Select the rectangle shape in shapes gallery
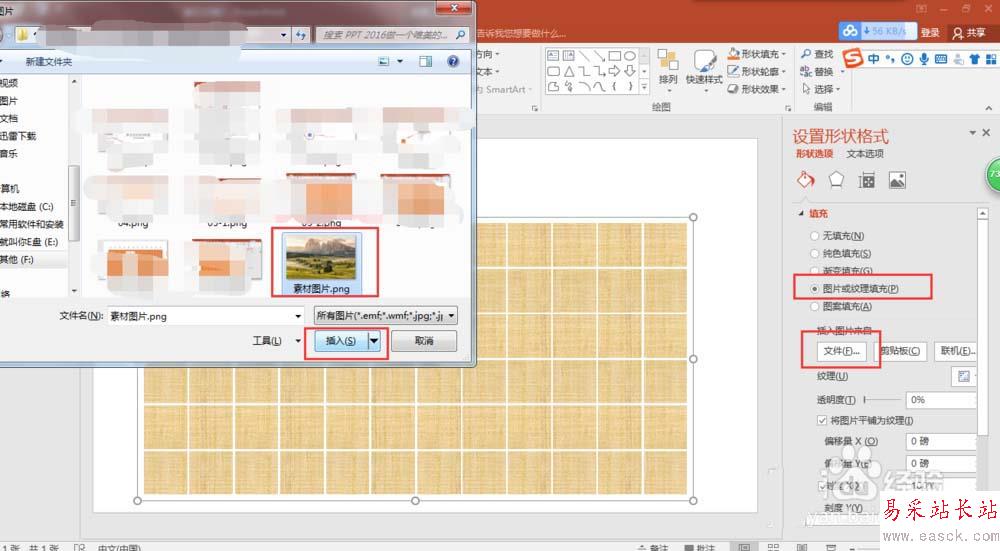The height and width of the screenshot is (551, 1000). coord(615,56)
